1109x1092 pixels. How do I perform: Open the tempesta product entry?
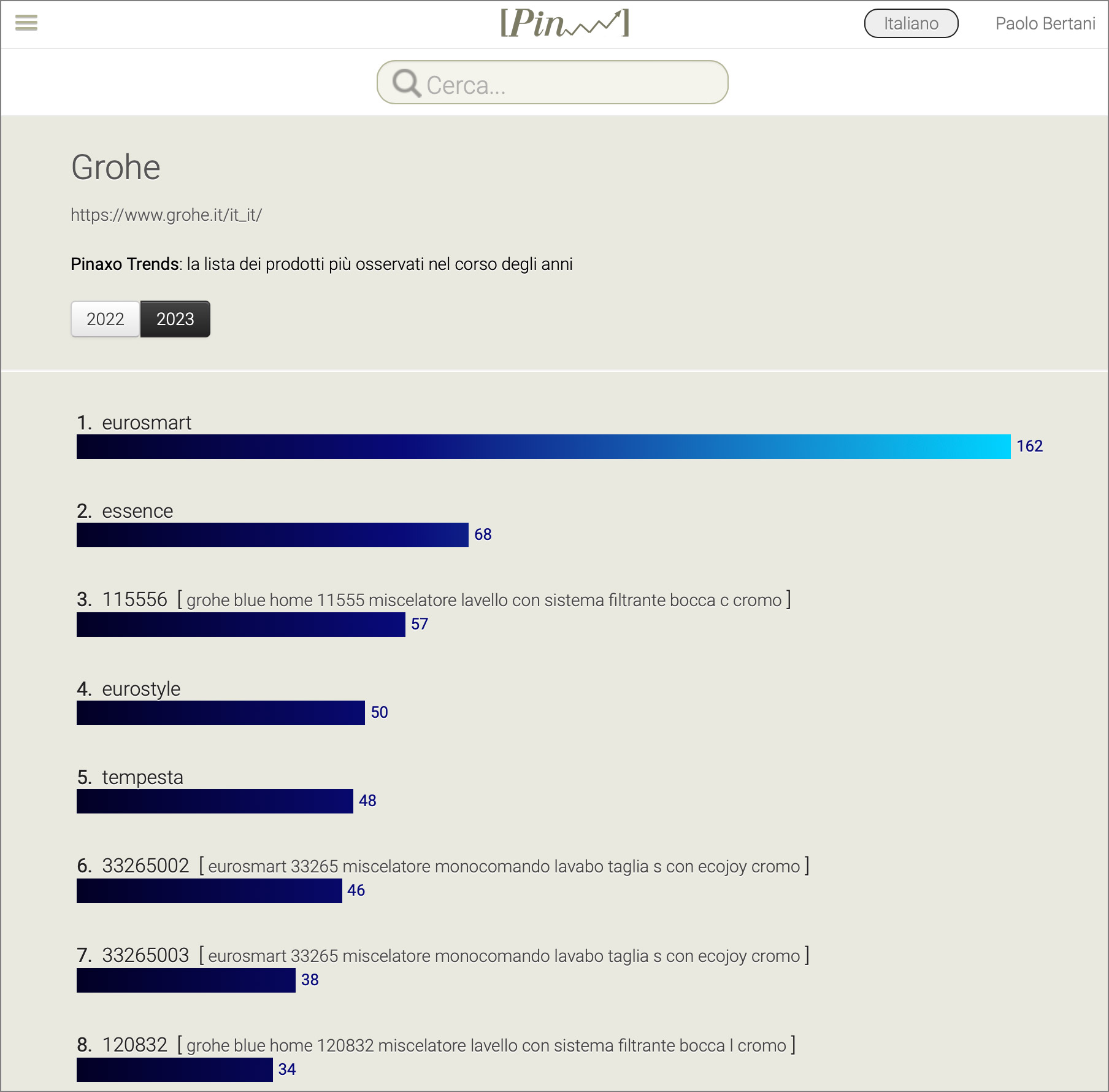click(x=142, y=777)
